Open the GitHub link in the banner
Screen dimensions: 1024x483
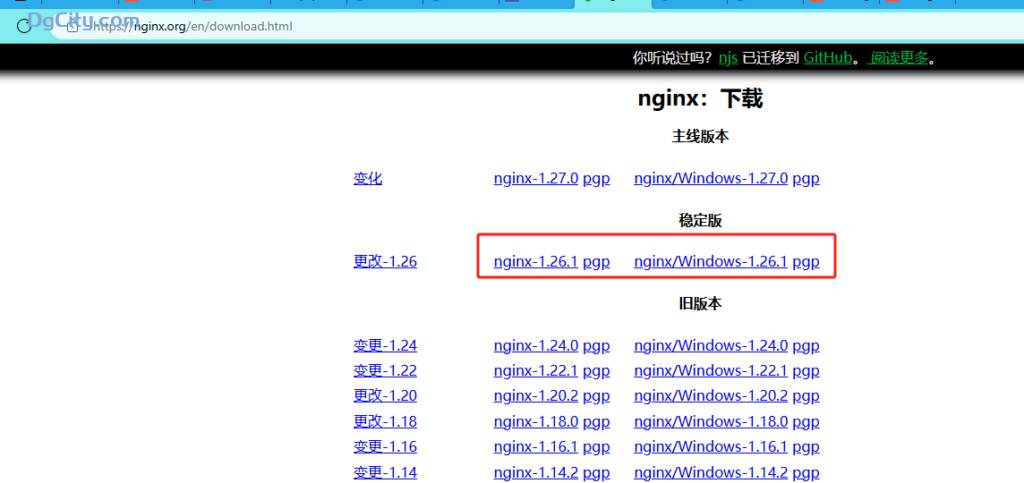pyautogui.click(x=827, y=57)
